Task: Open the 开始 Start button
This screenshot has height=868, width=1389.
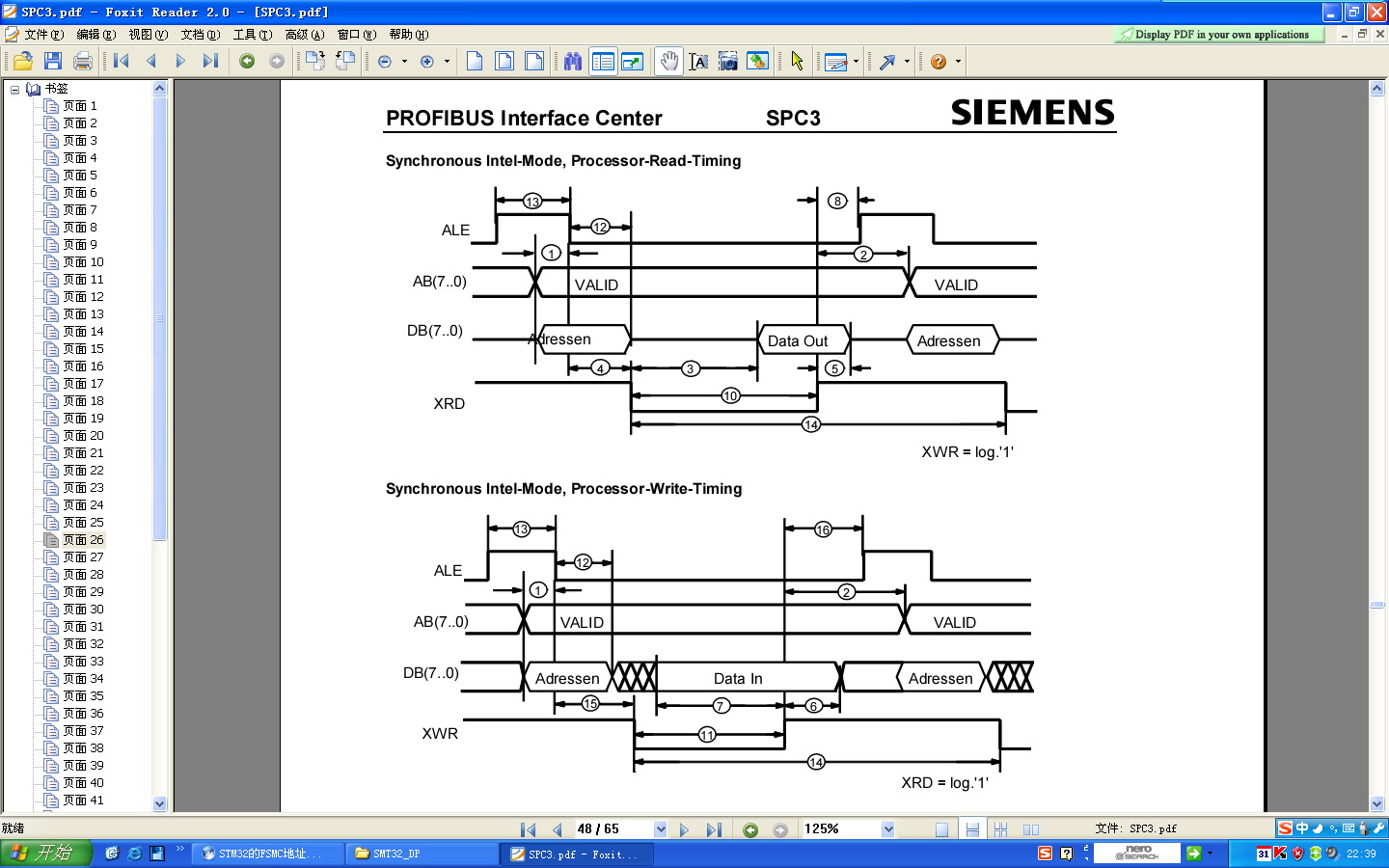Action: pos(45,854)
